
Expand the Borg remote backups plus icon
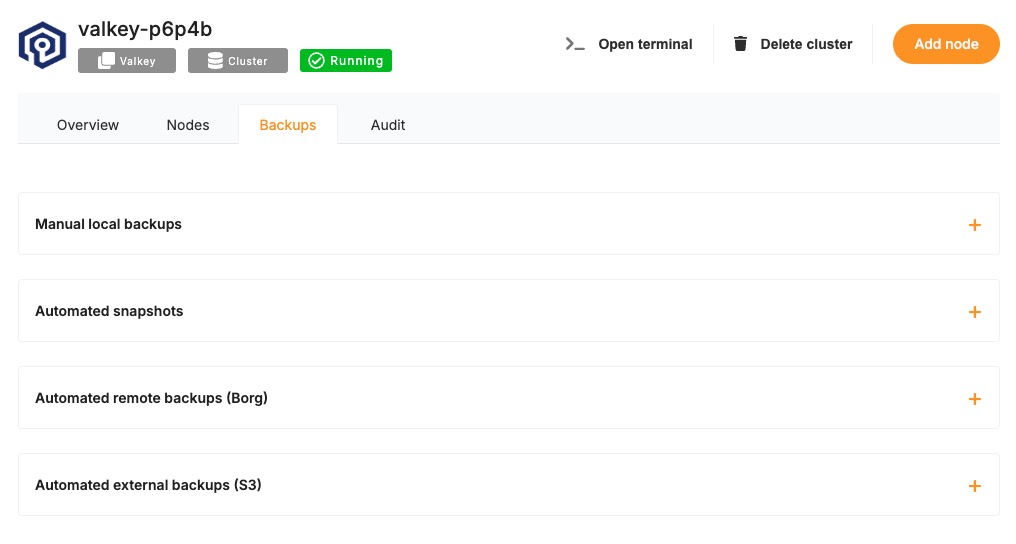(x=975, y=399)
